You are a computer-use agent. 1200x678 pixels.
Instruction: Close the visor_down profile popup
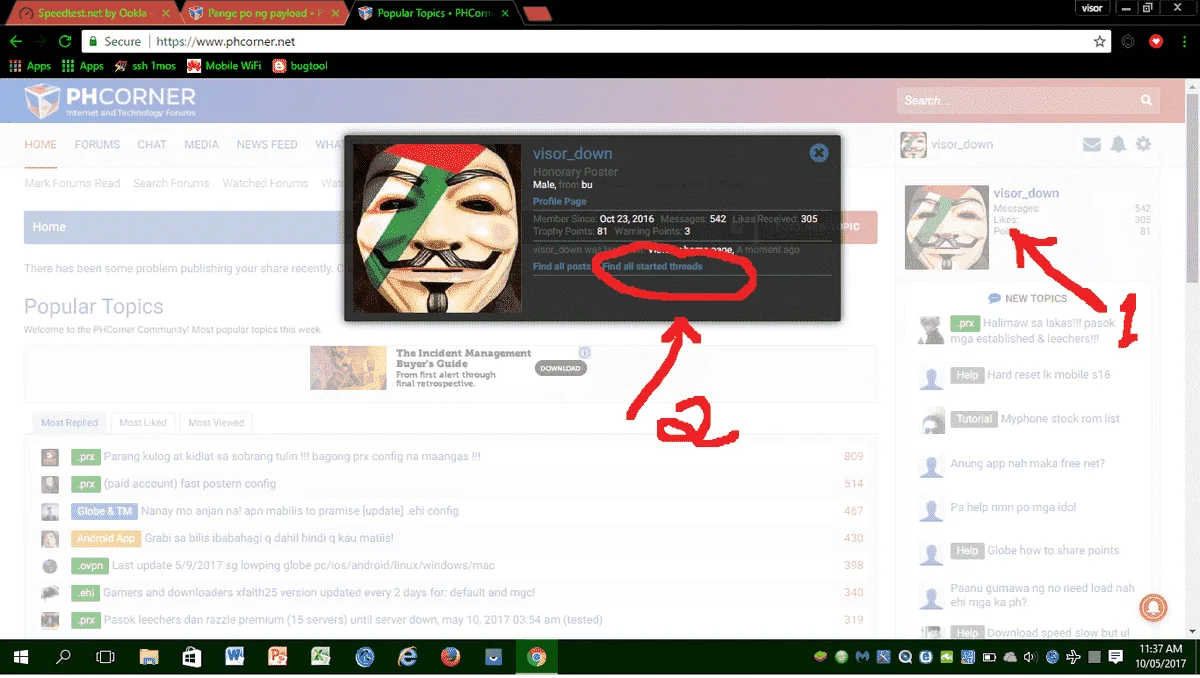[x=819, y=153]
